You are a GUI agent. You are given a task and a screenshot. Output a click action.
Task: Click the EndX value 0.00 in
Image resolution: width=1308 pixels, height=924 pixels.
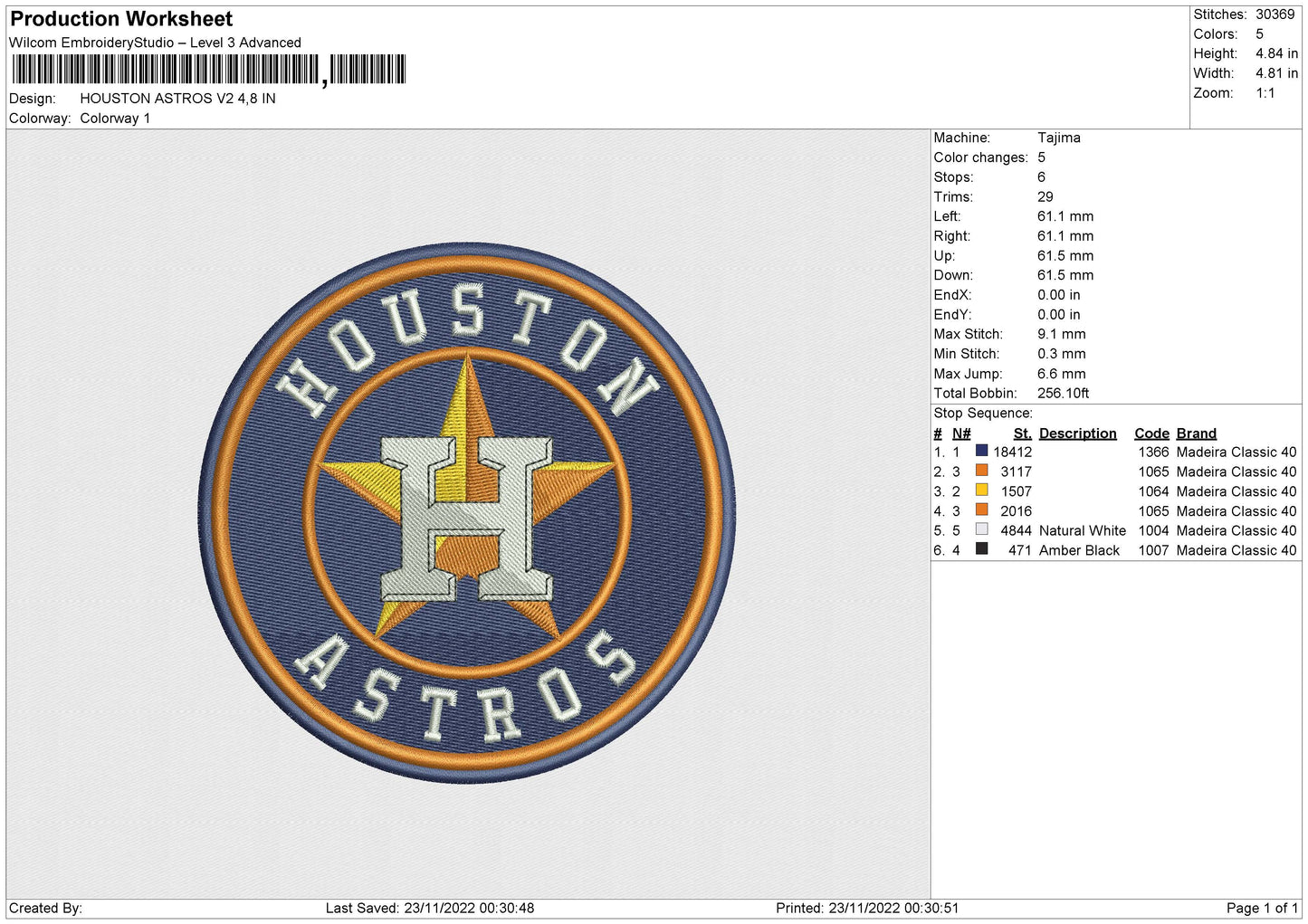(x=1059, y=295)
